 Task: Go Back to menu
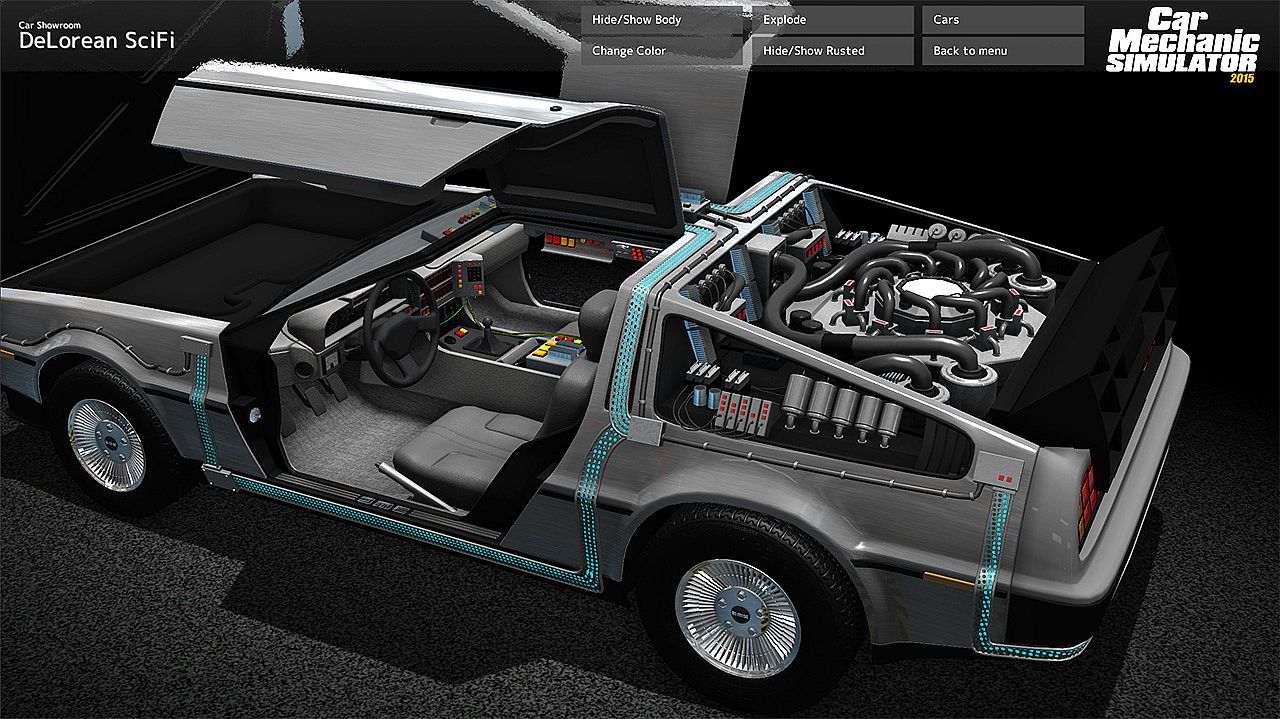click(x=1003, y=51)
